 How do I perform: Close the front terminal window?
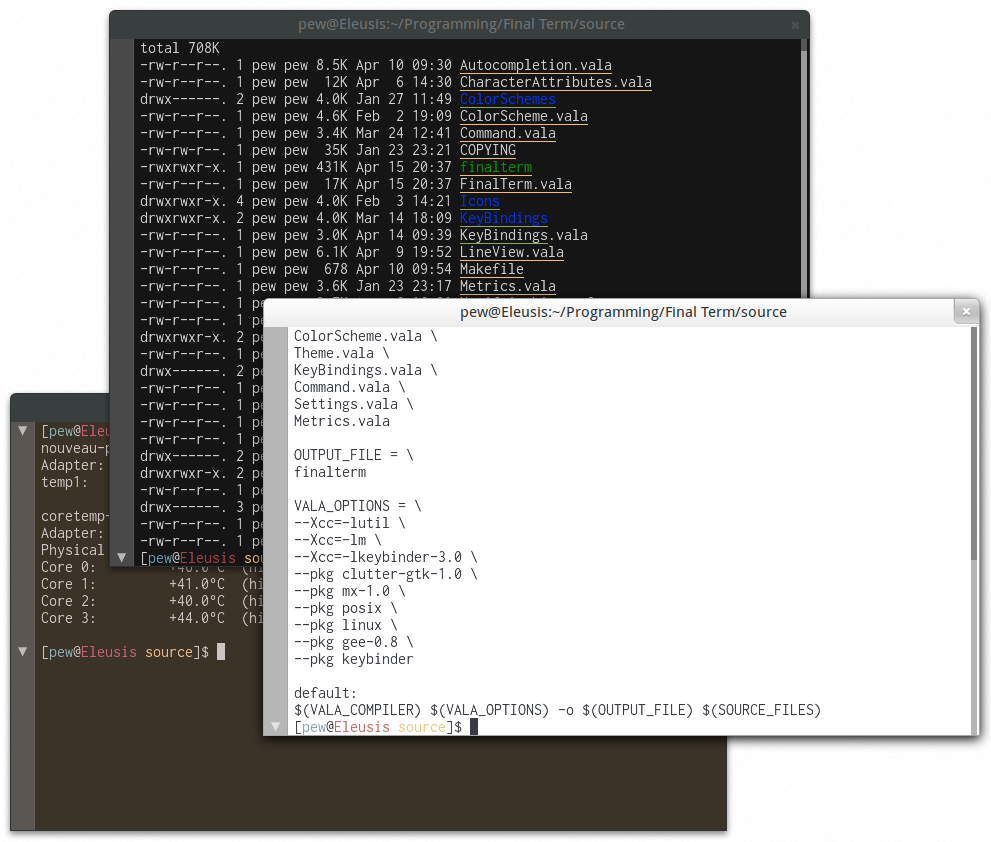[x=966, y=311]
